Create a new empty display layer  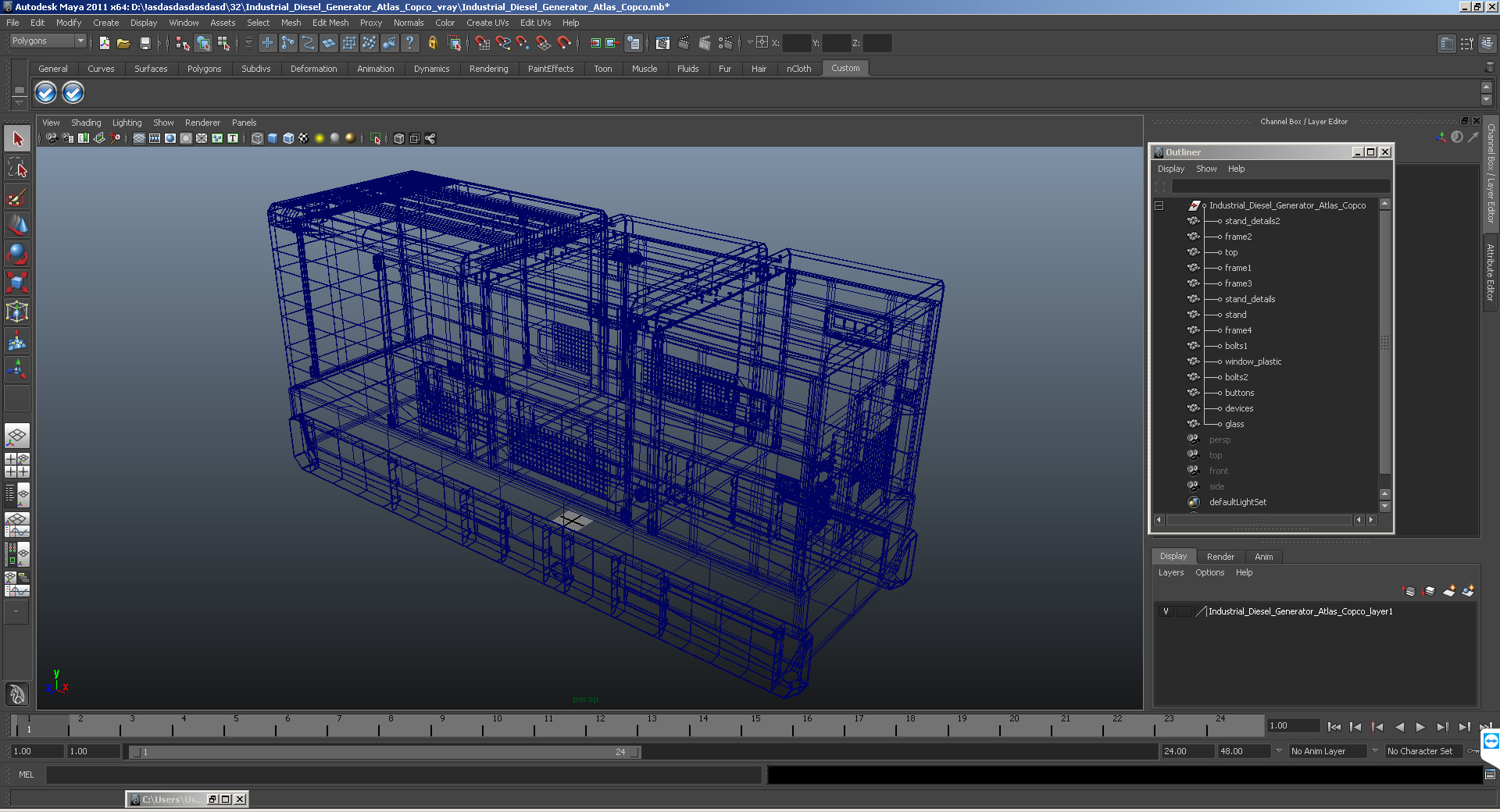pos(1449,591)
